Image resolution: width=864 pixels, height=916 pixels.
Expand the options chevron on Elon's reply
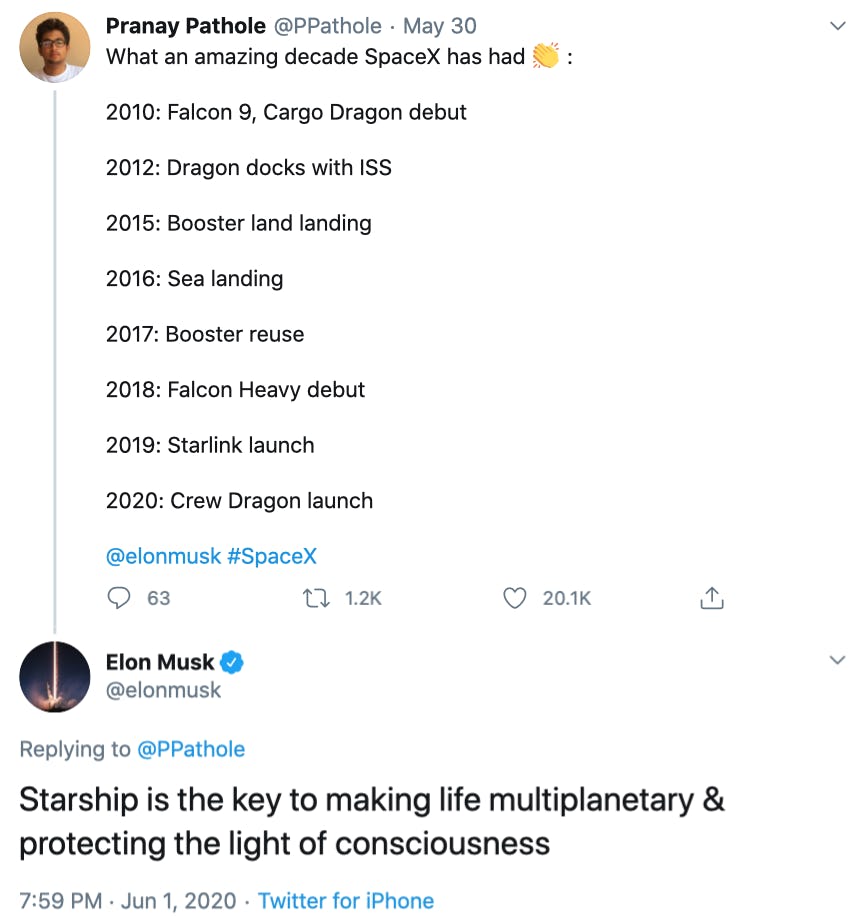(838, 661)
